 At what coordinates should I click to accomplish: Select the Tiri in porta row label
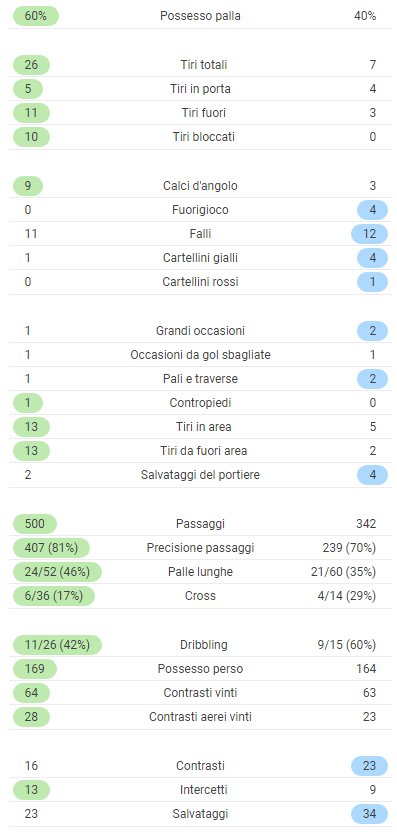tap(200, 89)
